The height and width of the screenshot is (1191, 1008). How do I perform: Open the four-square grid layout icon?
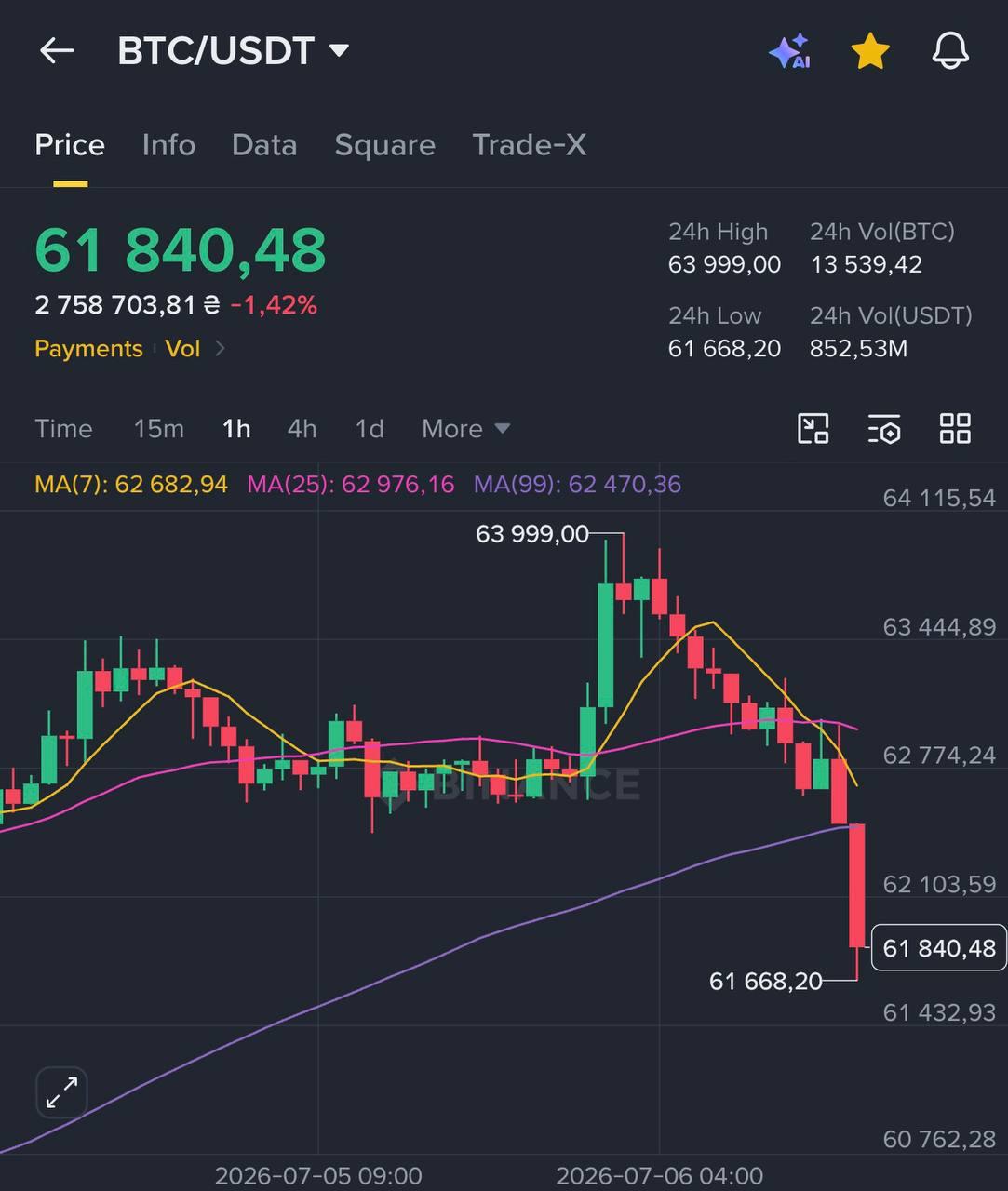pos(955,429)
